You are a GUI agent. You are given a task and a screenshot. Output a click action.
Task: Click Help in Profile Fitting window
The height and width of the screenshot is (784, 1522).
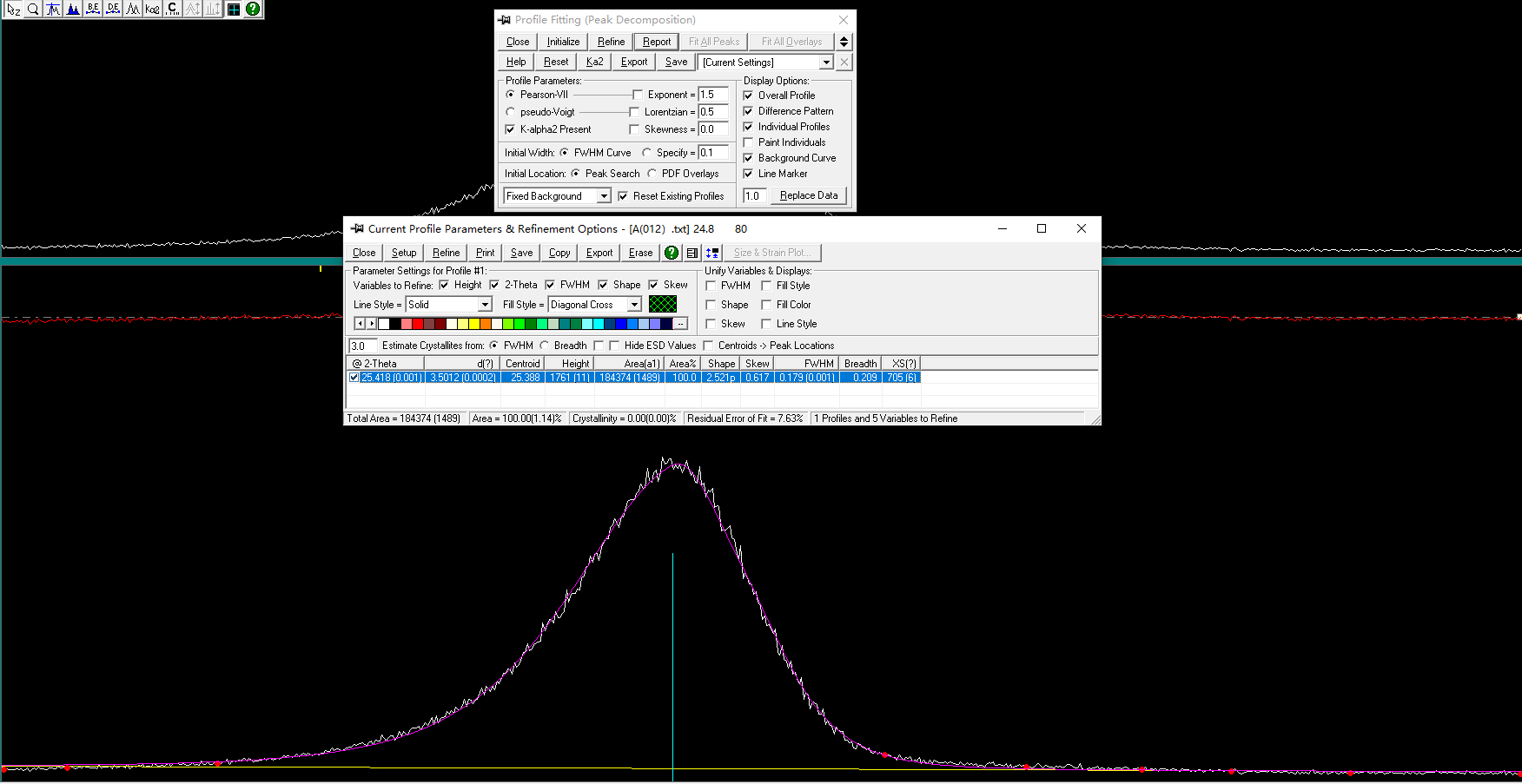click(516, 62)
